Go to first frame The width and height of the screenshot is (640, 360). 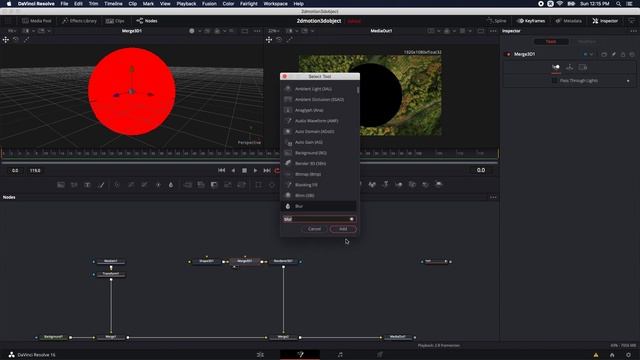click(222, 170)
